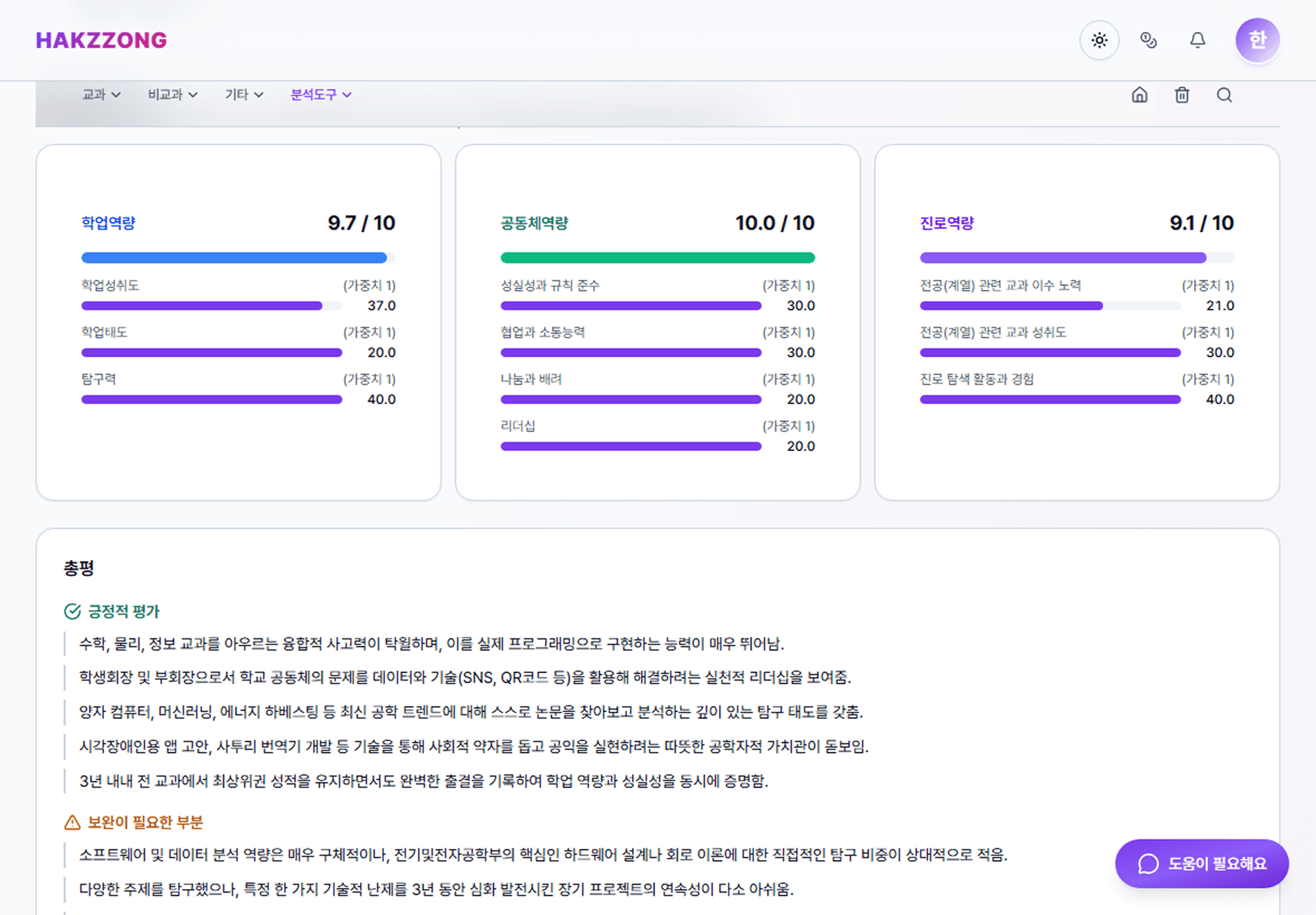The width and height of the screenshot is (1316, 915).
Task: Click the 학업역량 heading
Action: click(x=109, y=223)
